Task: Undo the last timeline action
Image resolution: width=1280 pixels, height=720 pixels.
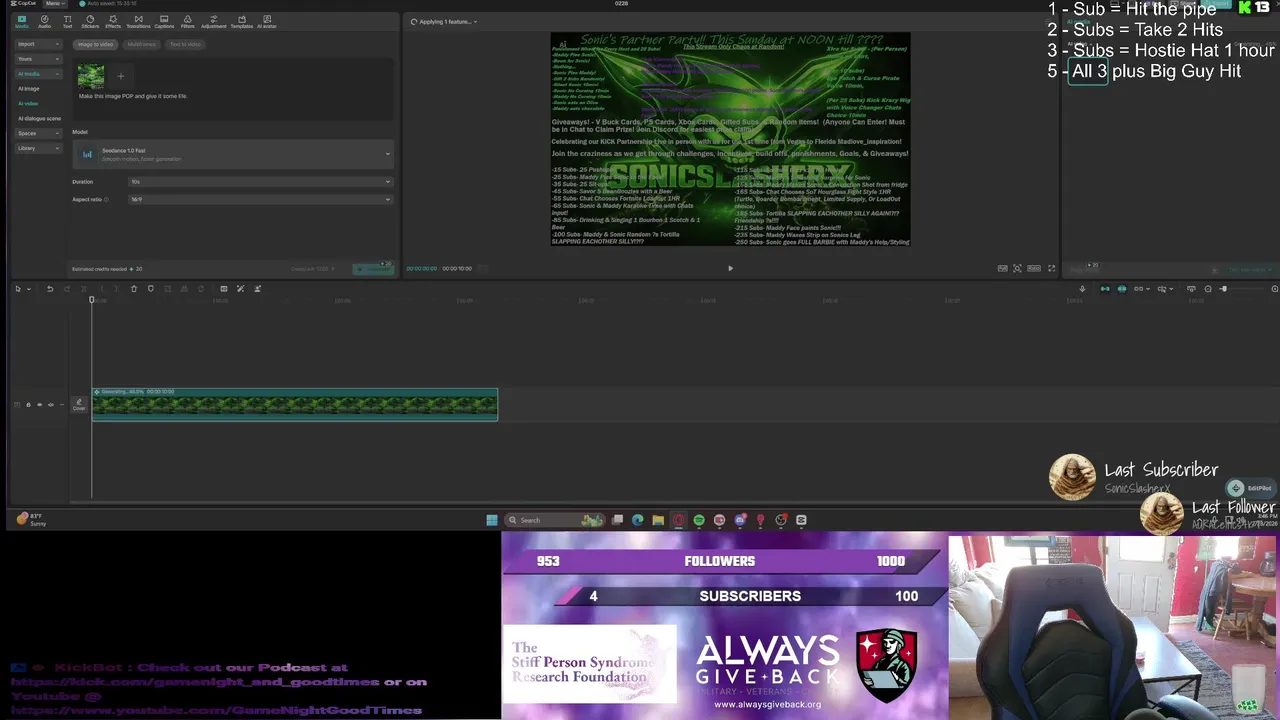Action: click(x=50, y=289)
